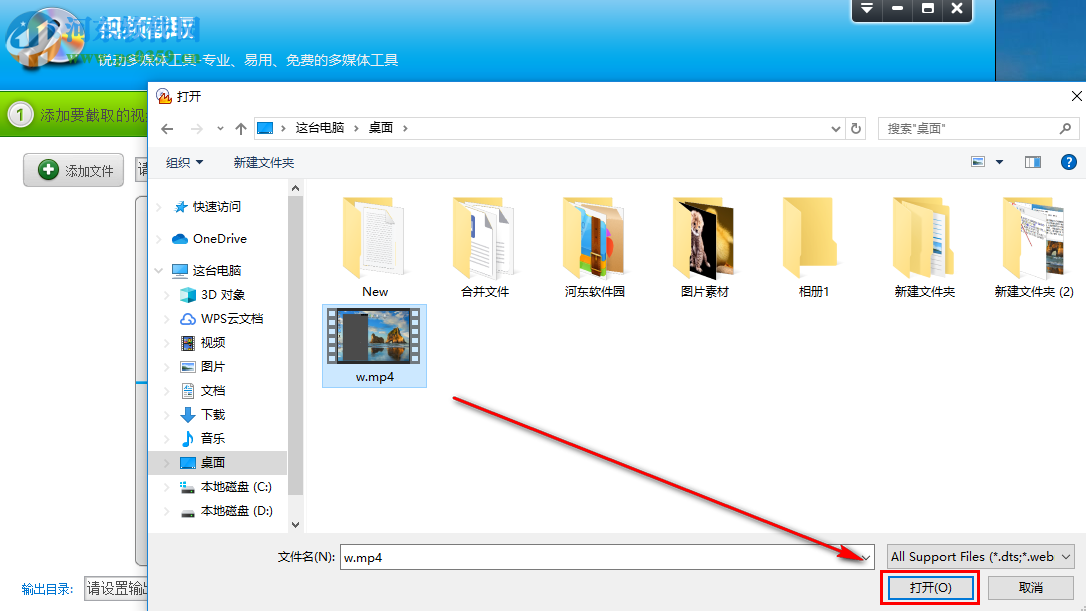Click the 文档 (Documents) sidebar icon
This screenshot has height=611, width=1086.
[189, 390]
